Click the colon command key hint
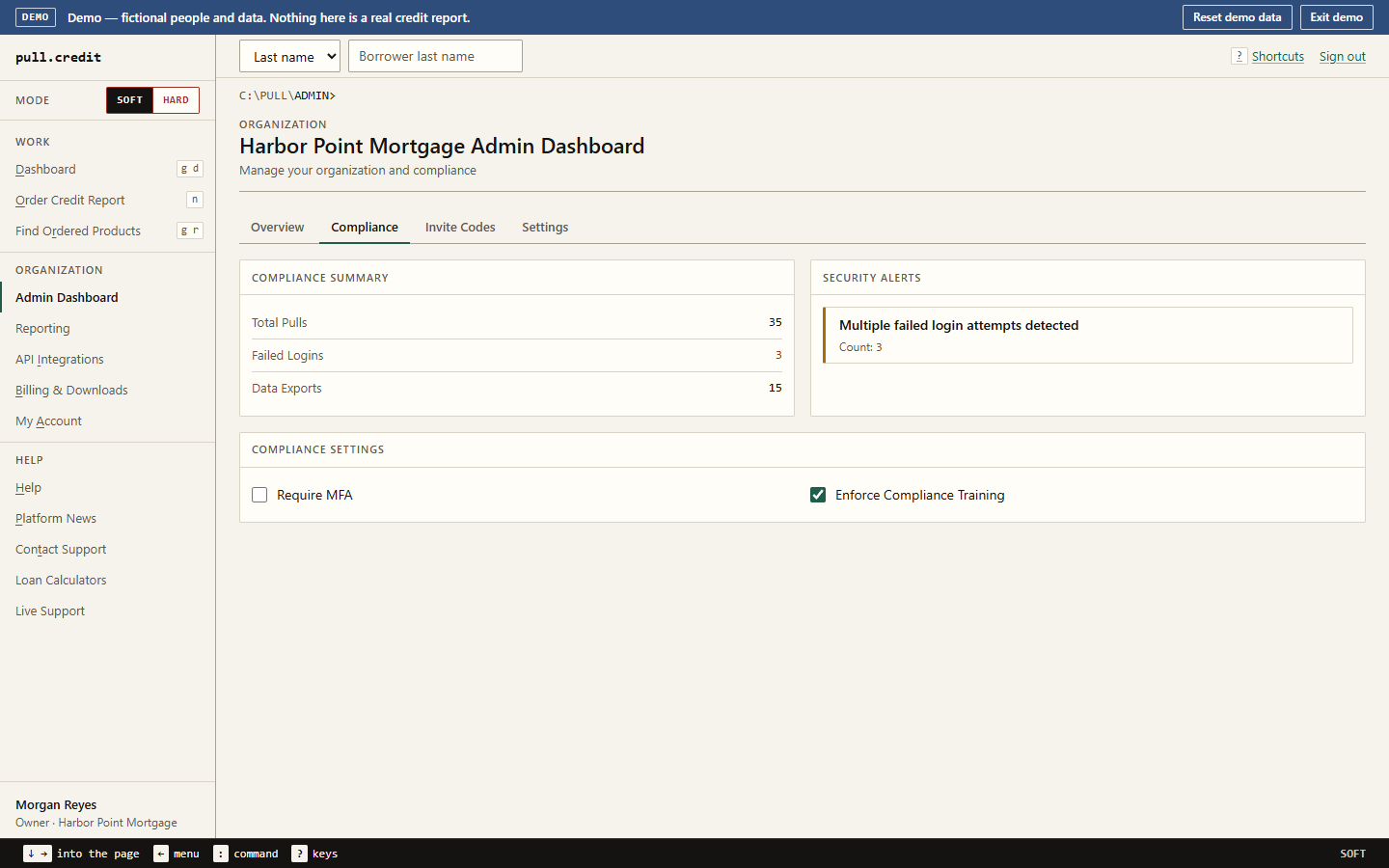This screenshot has width=1389, height=868. [x=221, y=854]
